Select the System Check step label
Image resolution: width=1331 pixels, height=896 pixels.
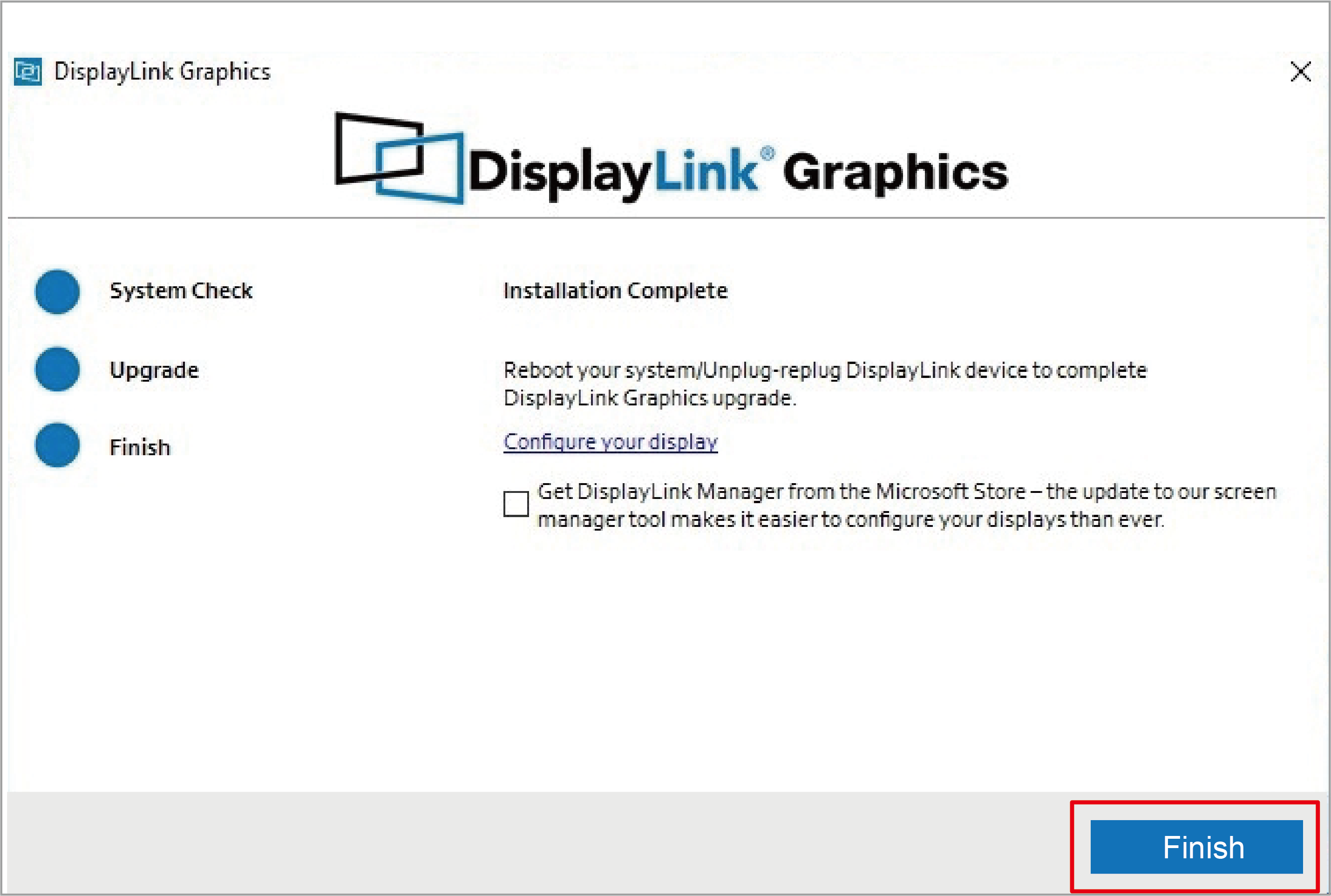(181, 291)
